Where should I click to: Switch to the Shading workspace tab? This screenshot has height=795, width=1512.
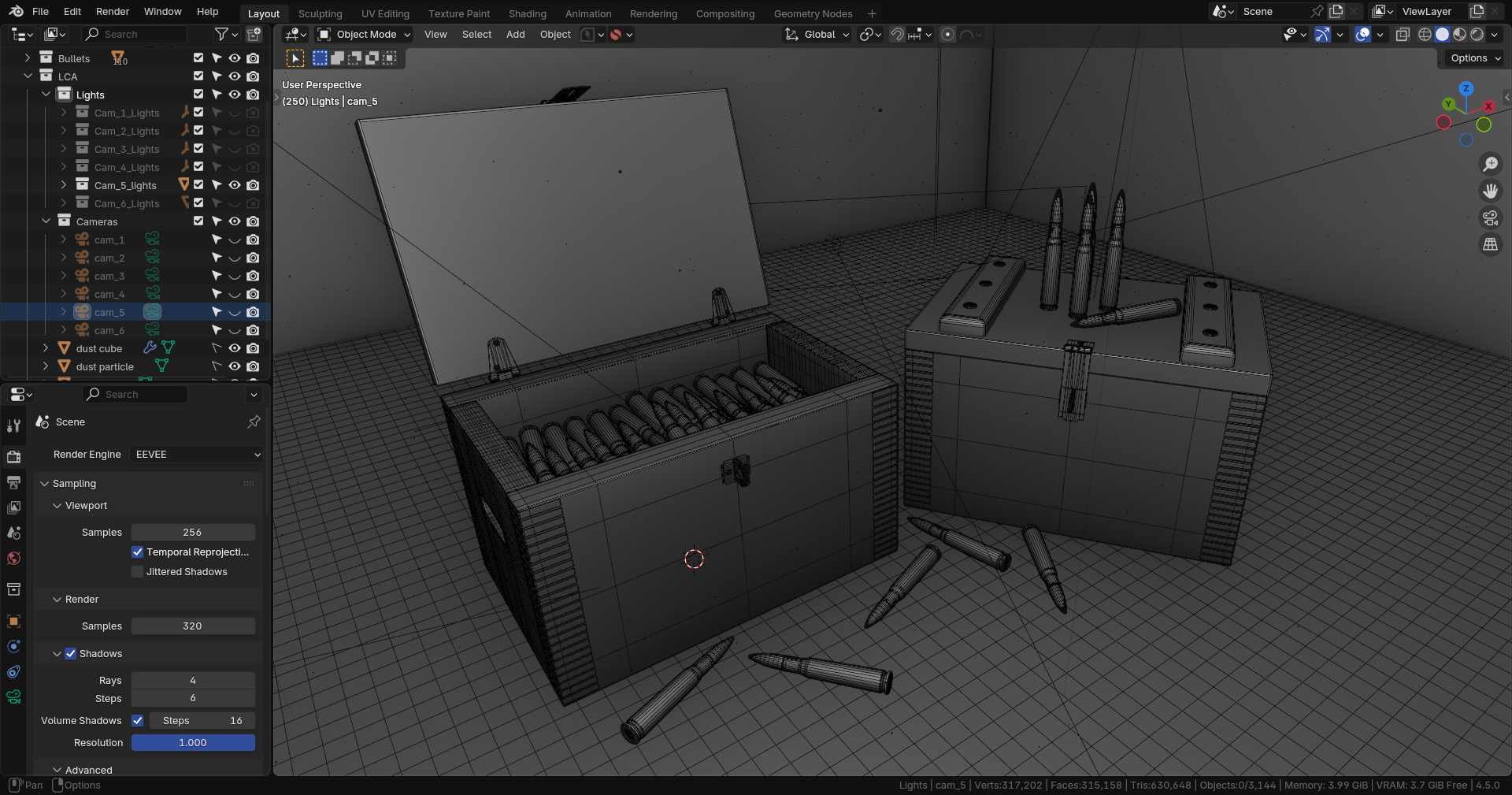click(x=528, y=14)
